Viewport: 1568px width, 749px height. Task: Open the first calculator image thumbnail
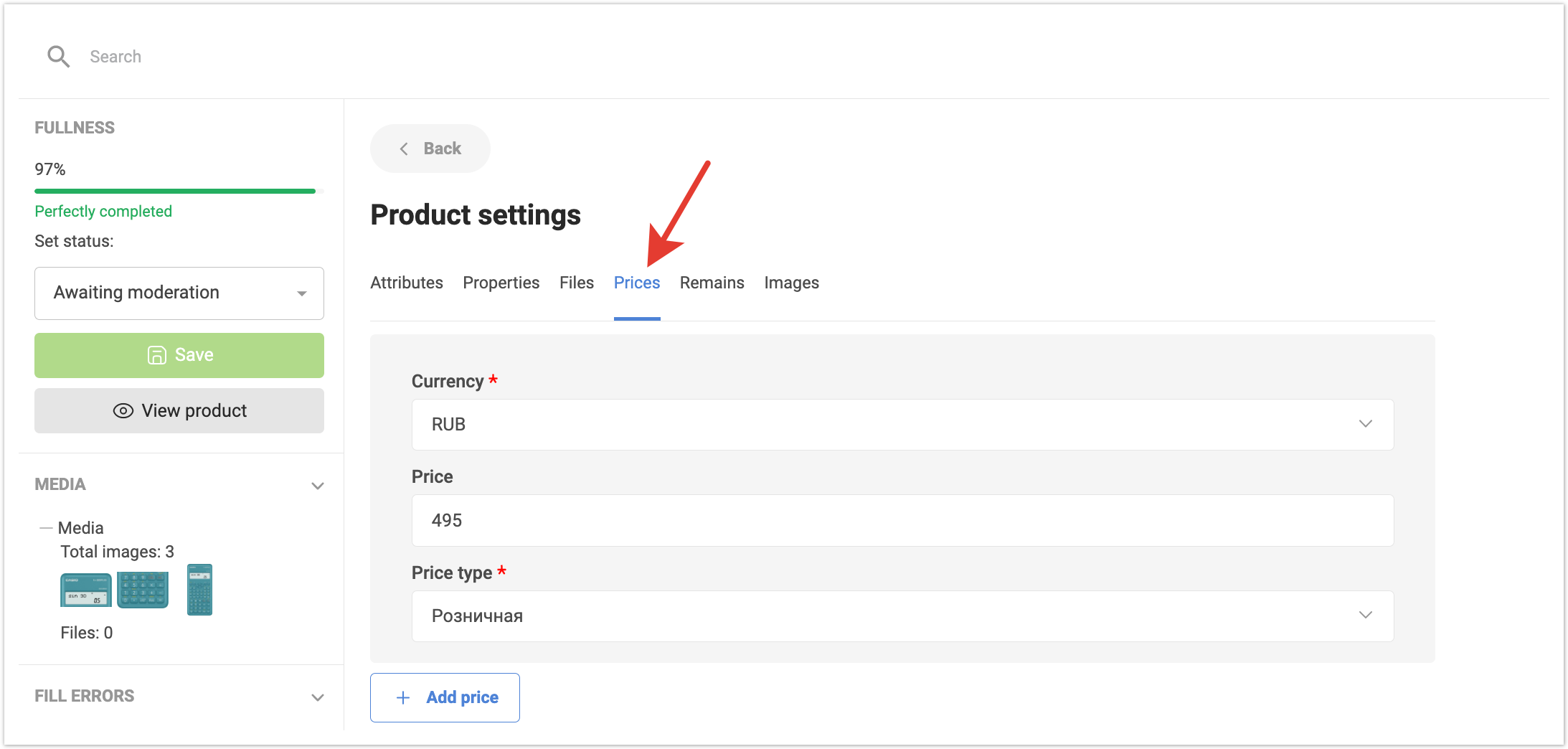pyautogui.click(x=85, y=590)
